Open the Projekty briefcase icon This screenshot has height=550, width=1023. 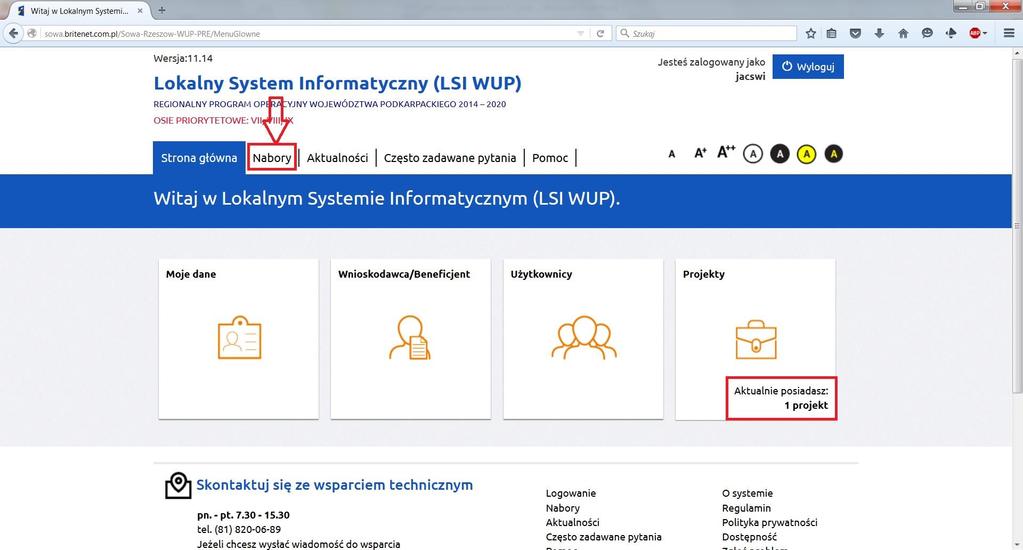pyautogui.click(x=756, y=339)
